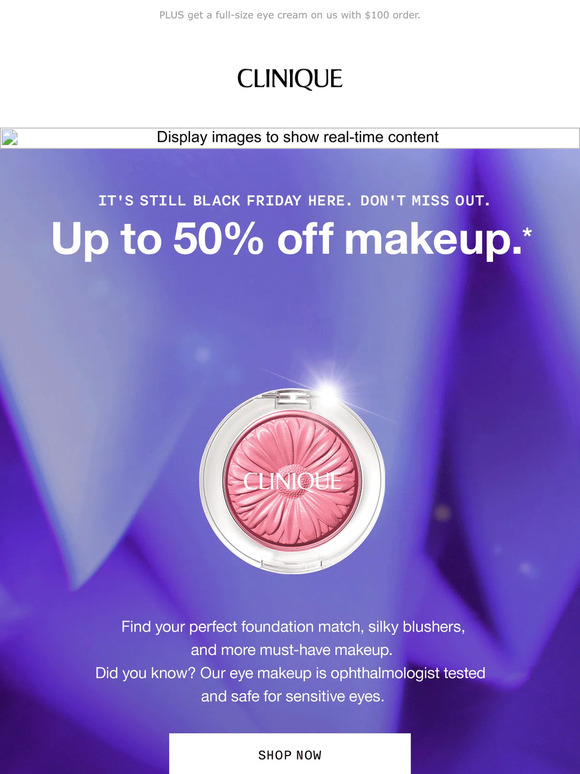Click the 'IT'S STILL BLACK FRIDAY HERE' tagline
The height and width of the screenshot is (774, 580).
294,201
